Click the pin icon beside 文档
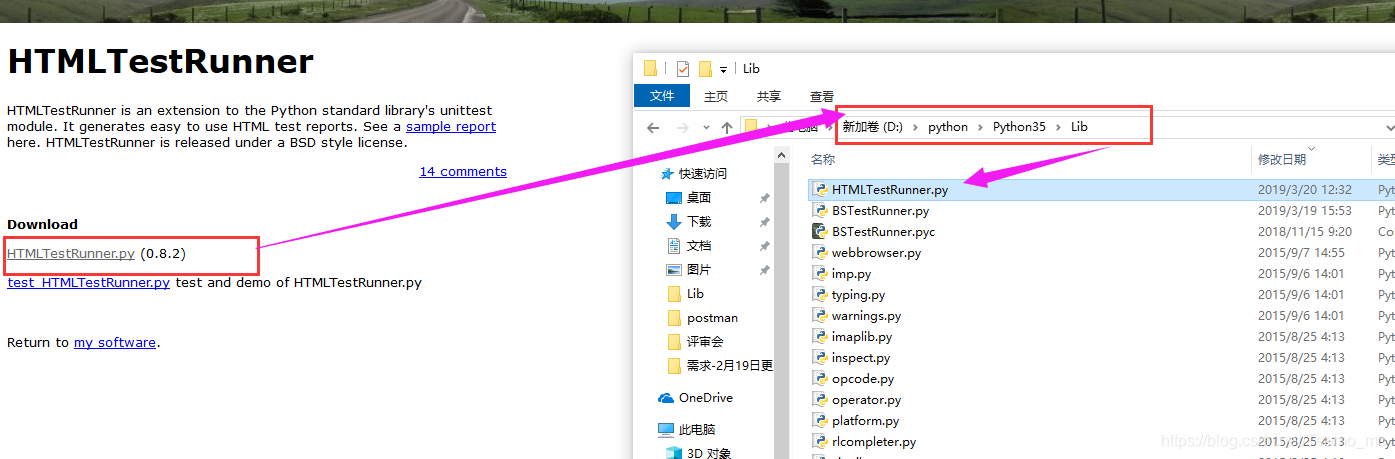The height and width of the screenshot is (459, 1395). [765, 246]
